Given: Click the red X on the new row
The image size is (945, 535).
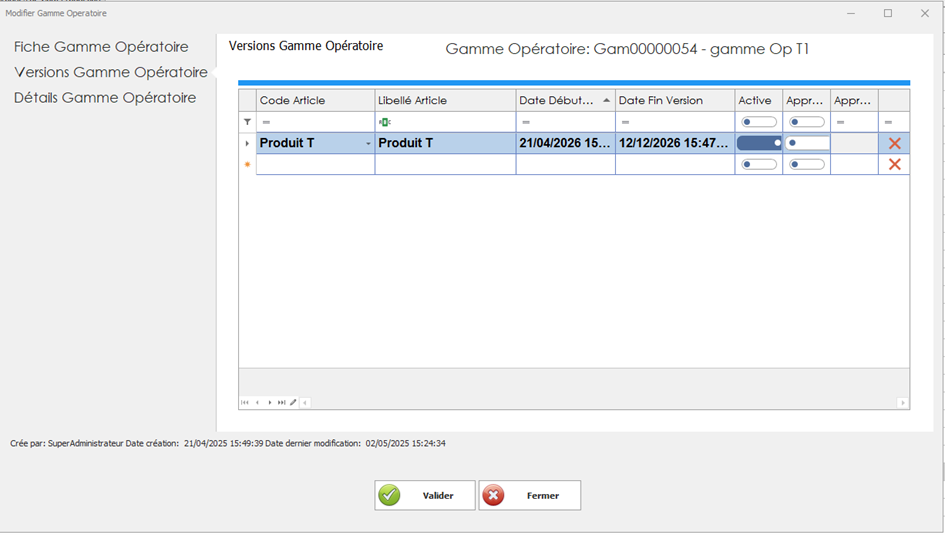Looking at the screenshot, I should pyautogui.click(x=894, y=164).
